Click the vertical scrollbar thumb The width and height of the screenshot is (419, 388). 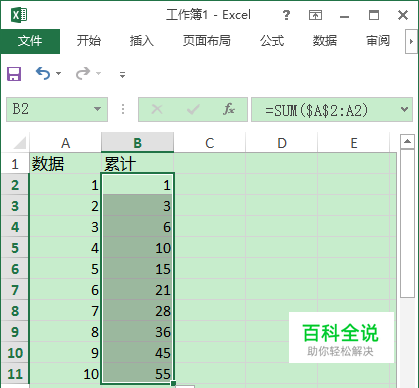(407, 224)
